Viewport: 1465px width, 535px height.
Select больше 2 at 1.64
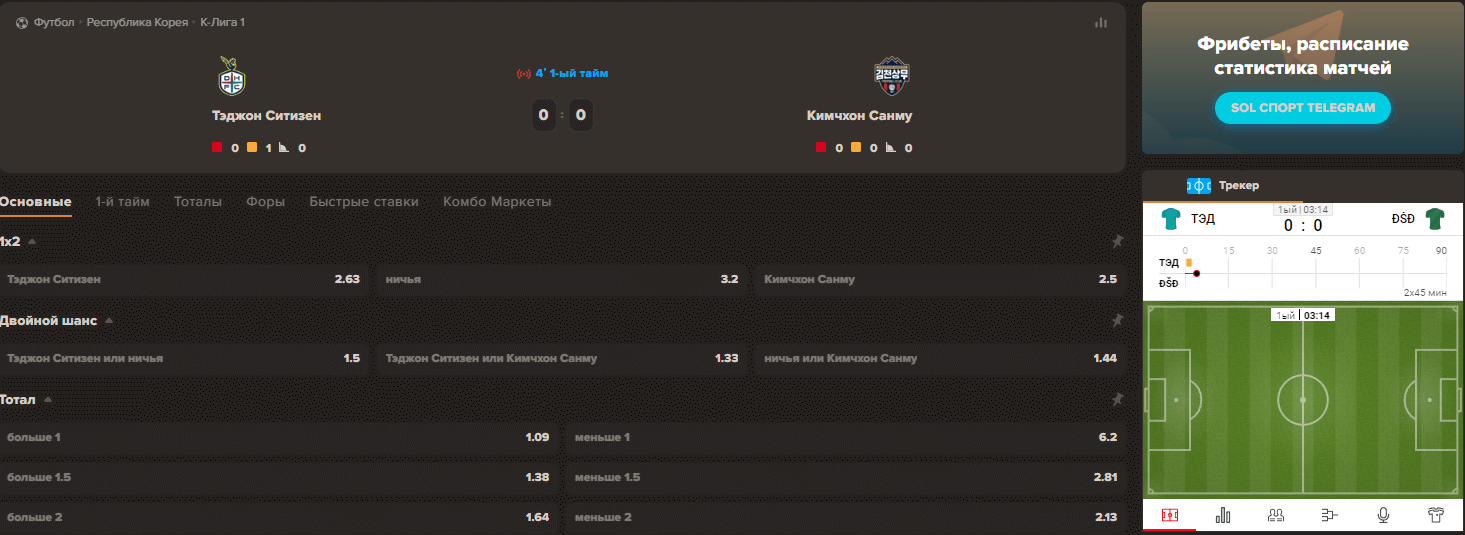pyautogui.click(x=279, y=517)
